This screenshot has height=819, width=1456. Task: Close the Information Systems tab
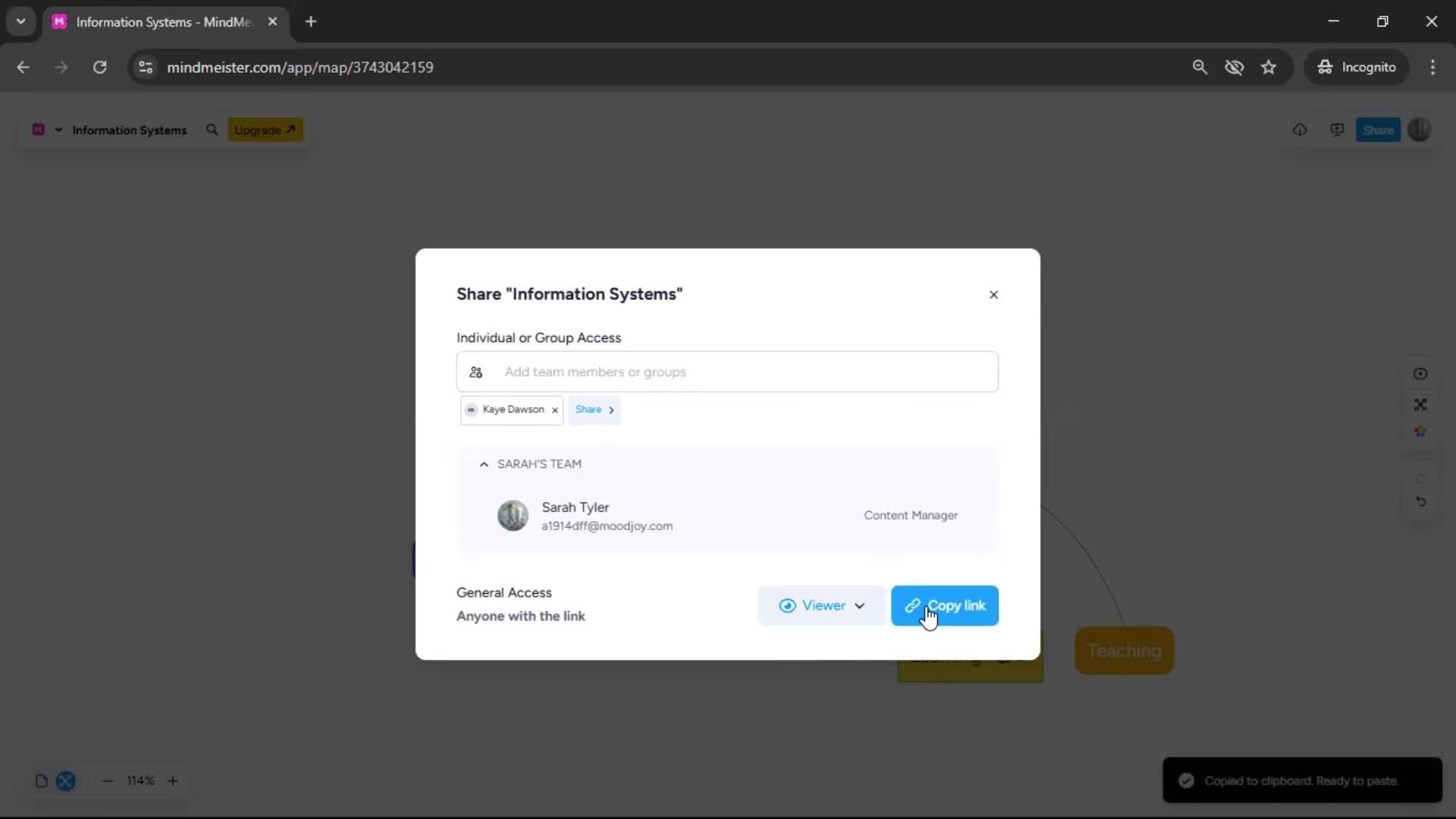[272, 21]
